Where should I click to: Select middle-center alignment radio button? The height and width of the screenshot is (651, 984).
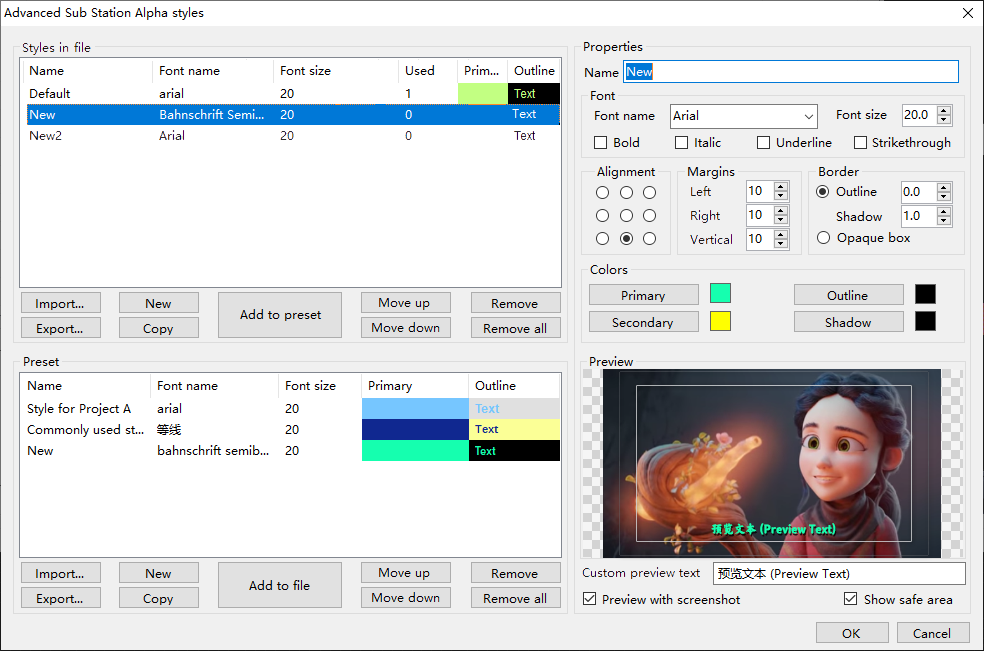[626, 215]
